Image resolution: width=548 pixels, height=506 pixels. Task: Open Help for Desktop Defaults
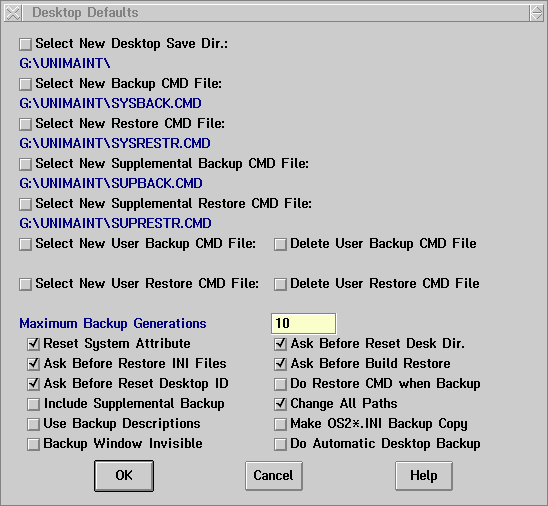(424, 476)
